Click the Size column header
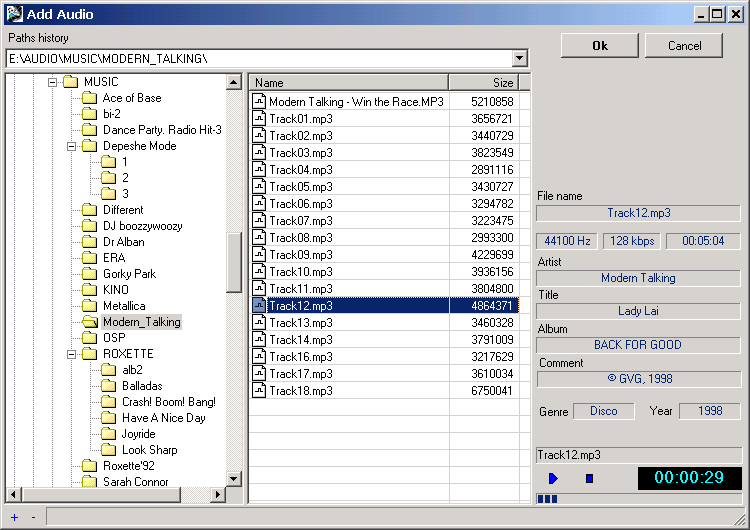 [484, 83]
